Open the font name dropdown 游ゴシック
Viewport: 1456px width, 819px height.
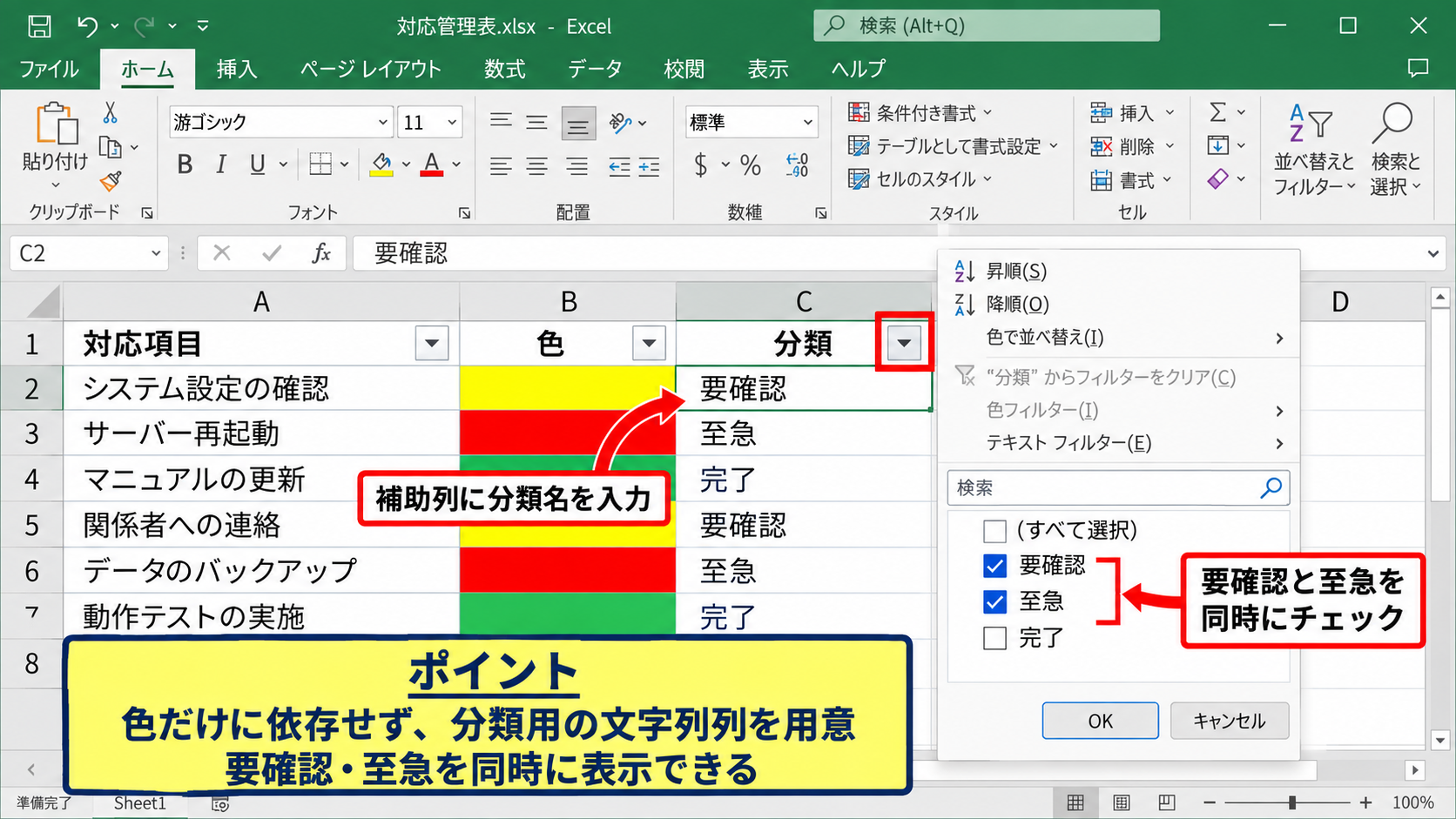382,123
